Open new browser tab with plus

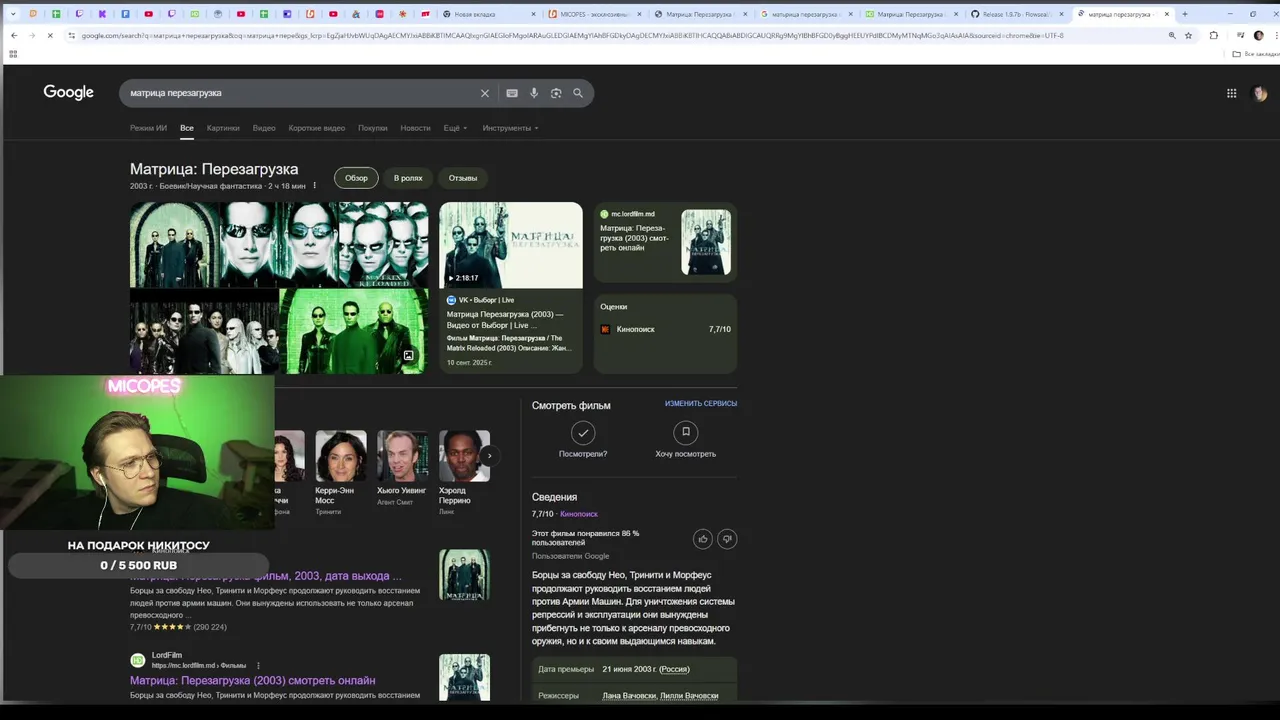tap(1185, 14)
